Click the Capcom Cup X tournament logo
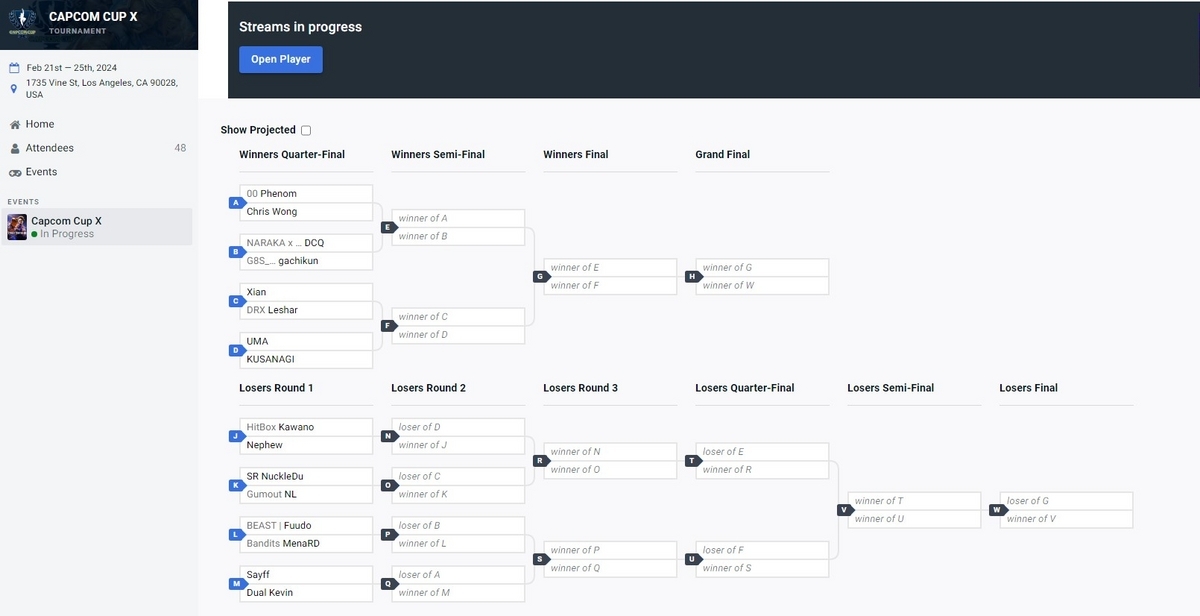The image size is (1200, 616). [x=22, y=22]
